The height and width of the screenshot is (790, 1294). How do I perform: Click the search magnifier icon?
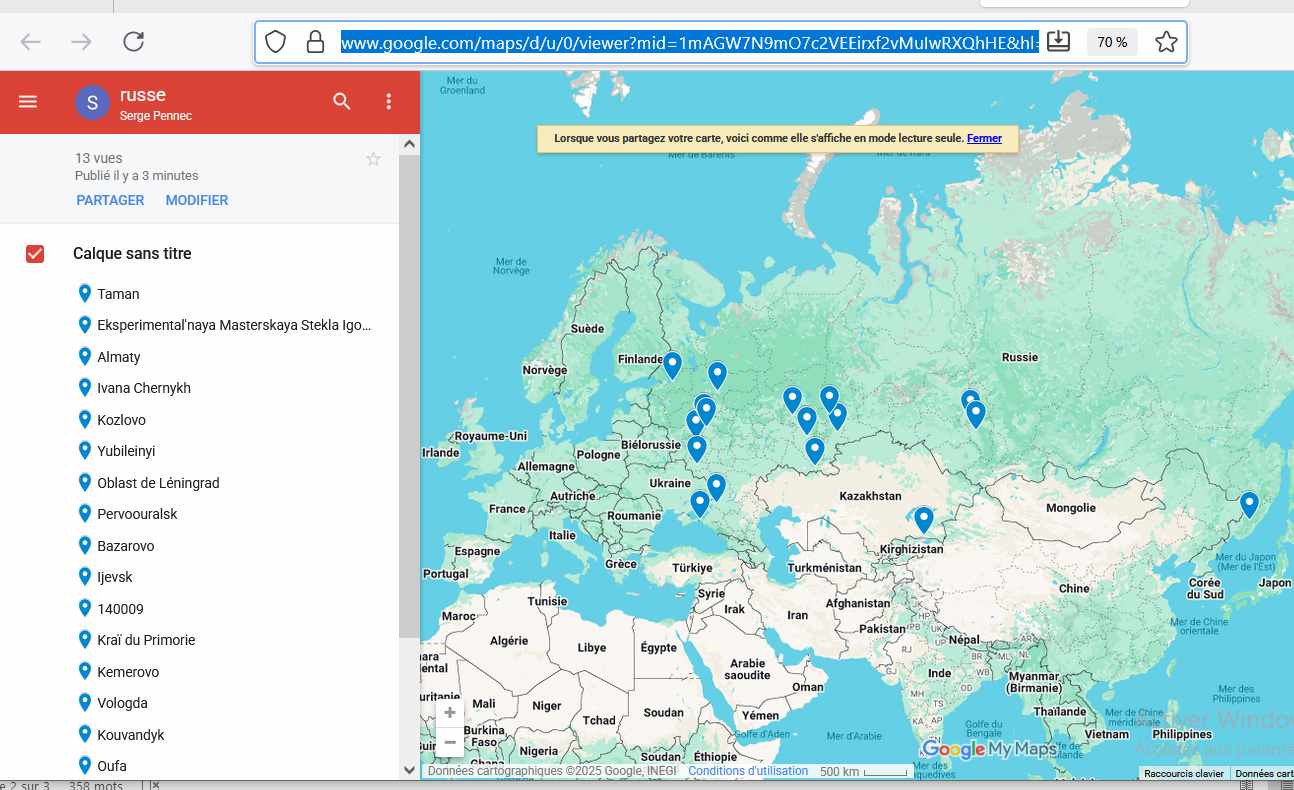pos(342,101)
